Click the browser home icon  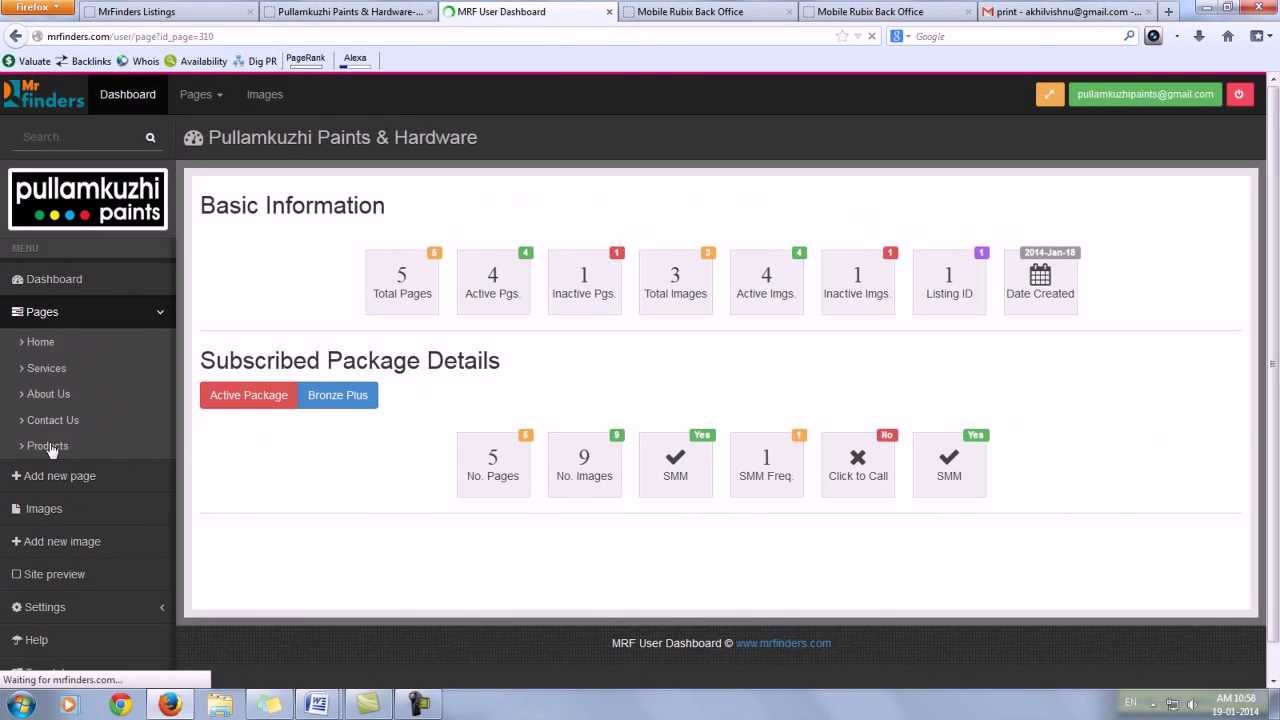(1227, 36)
